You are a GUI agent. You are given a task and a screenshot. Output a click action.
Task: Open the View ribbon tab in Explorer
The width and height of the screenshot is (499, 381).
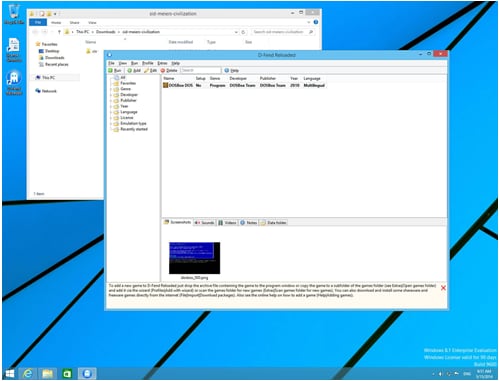[92, 22]
